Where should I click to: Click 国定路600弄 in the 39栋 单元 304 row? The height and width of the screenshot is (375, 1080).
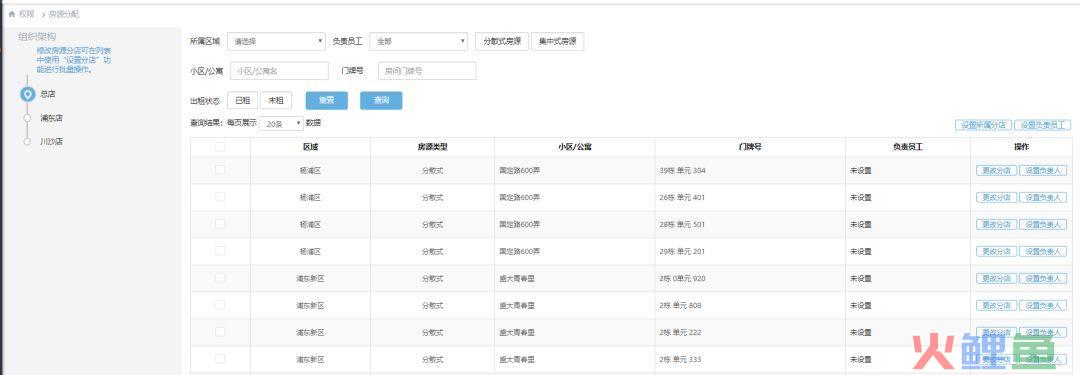[519, 170]
